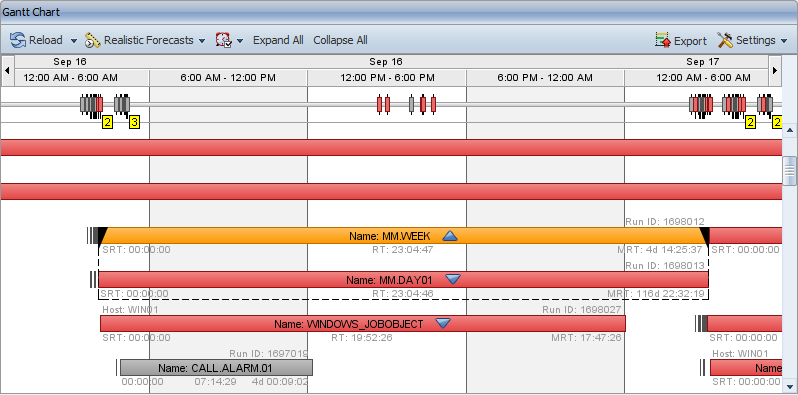Click the yellow marker labeled 3

click(x=134, y=122)
